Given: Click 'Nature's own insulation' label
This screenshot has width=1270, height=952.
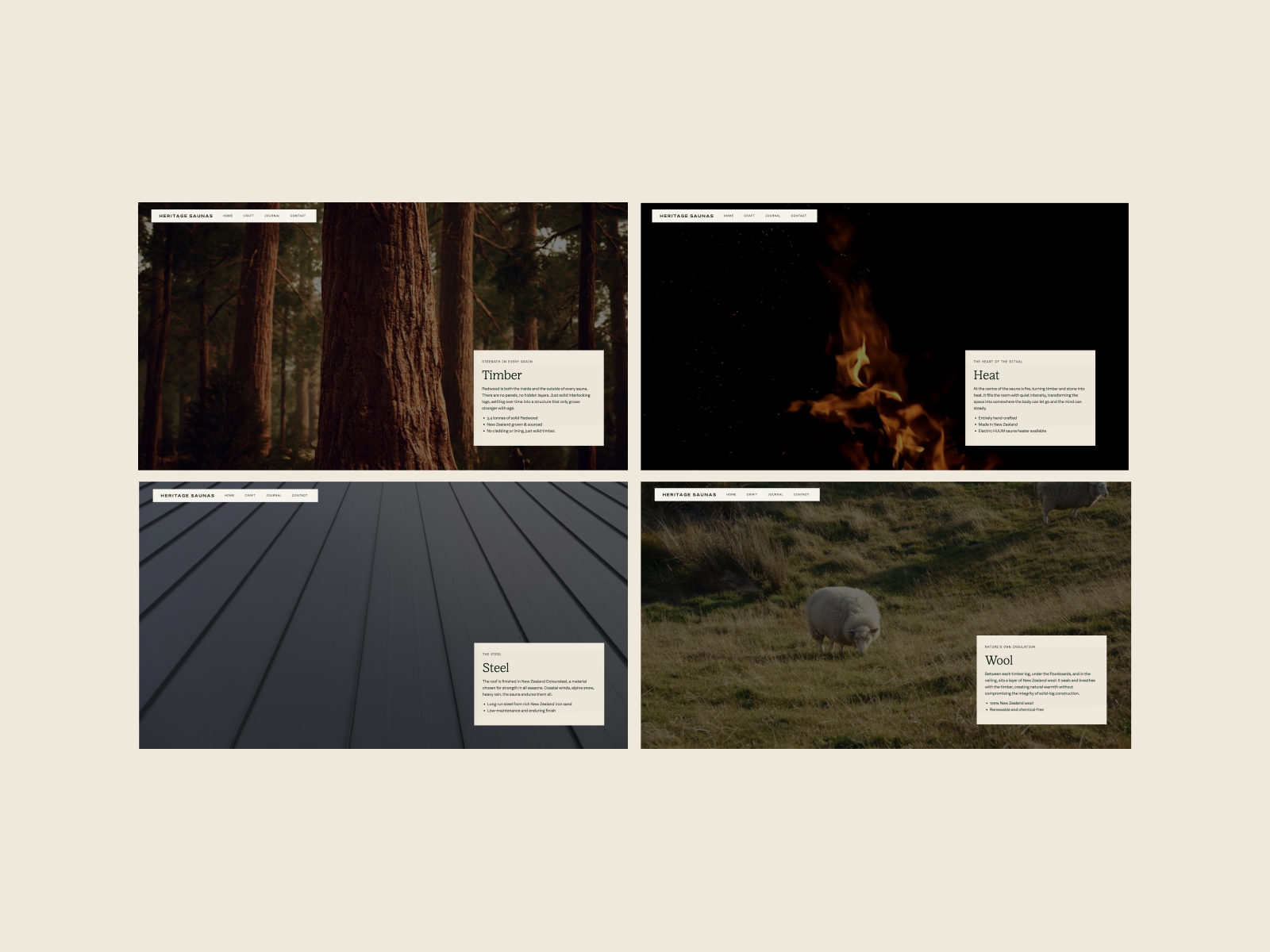Looking at the screenshot, I should click(x=1010, y=647).
